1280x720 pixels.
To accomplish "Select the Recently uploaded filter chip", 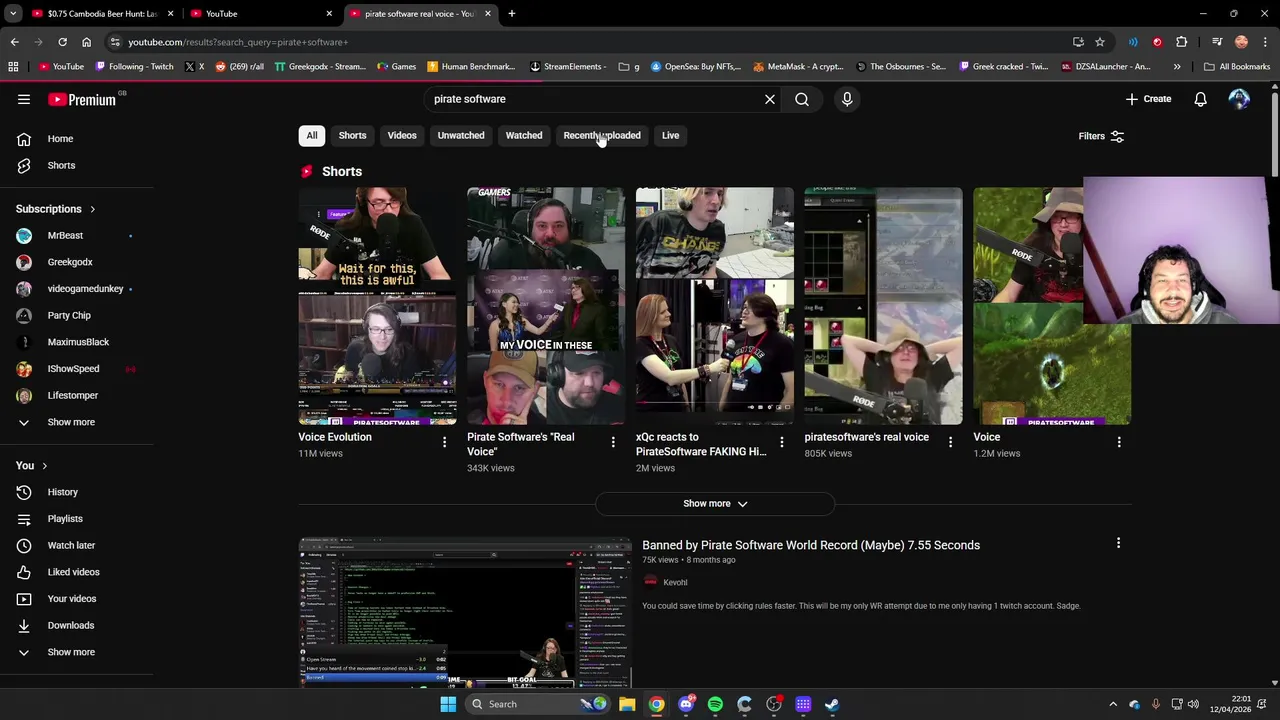I will (602, 136).
